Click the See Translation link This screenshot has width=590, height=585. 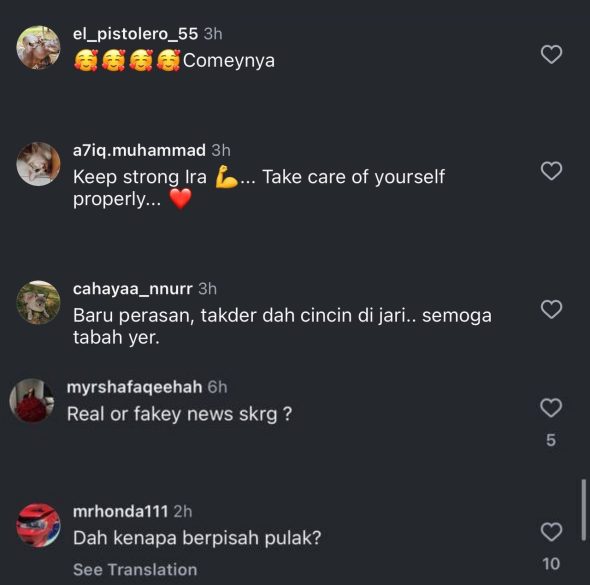(x=135, y=570)
